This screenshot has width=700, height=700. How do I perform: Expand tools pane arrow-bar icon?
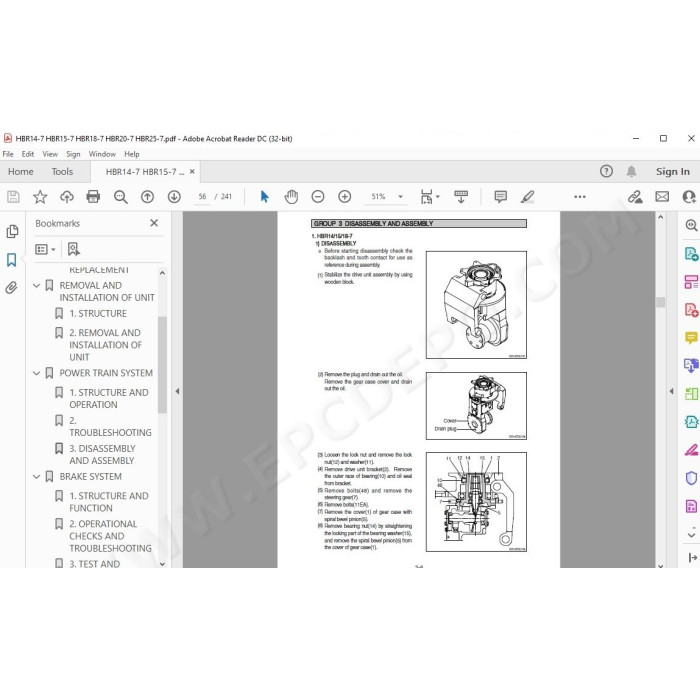click(692, 557)
